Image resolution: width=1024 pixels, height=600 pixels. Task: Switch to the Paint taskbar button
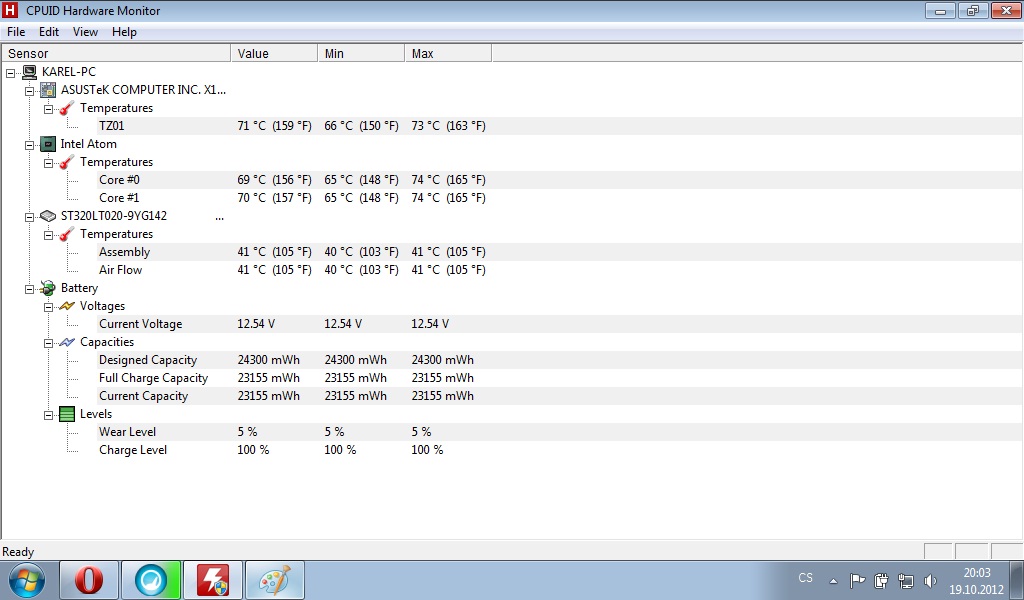[x=275, y=580]
